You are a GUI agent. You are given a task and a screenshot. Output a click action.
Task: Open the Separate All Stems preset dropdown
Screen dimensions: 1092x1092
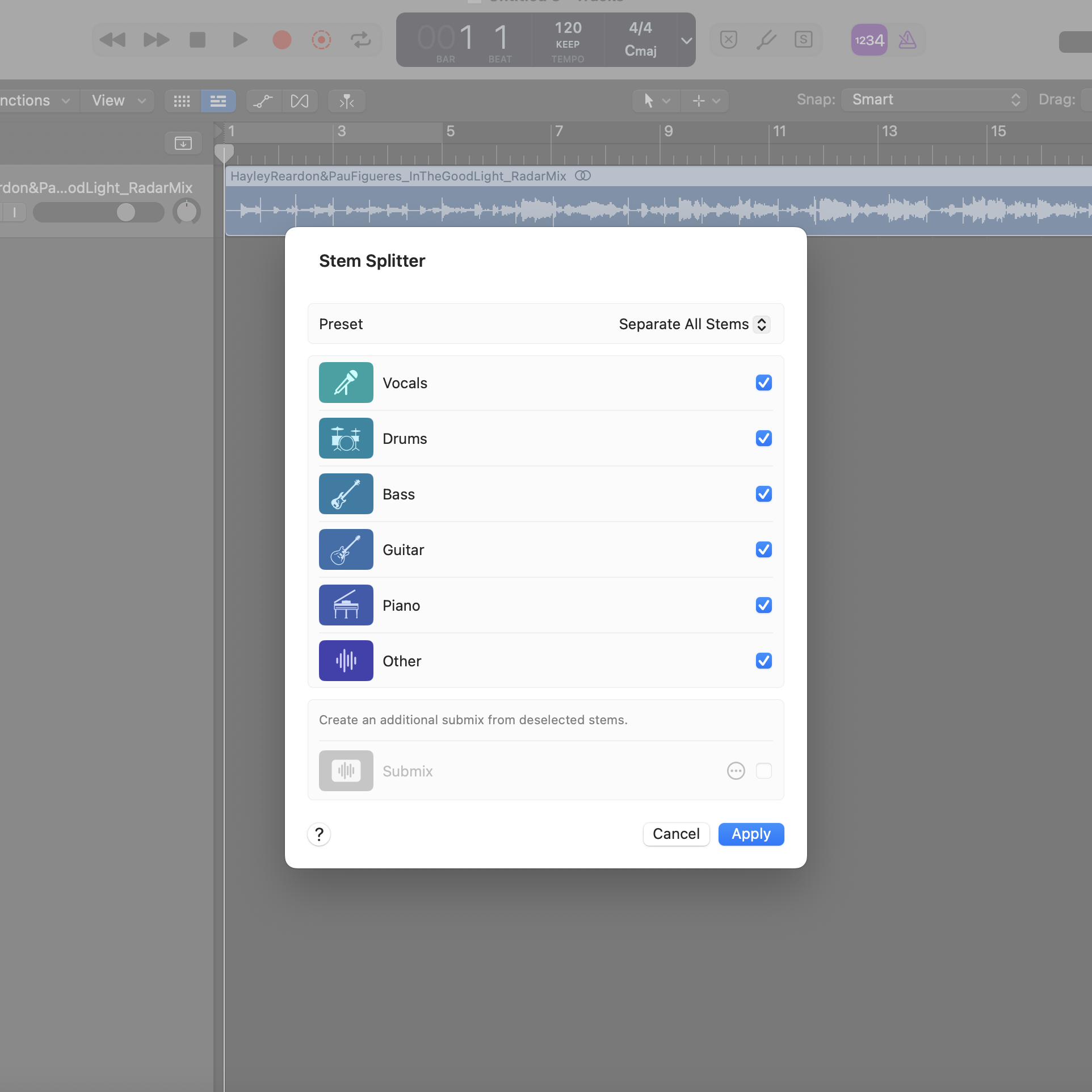(x=694, y=324)
